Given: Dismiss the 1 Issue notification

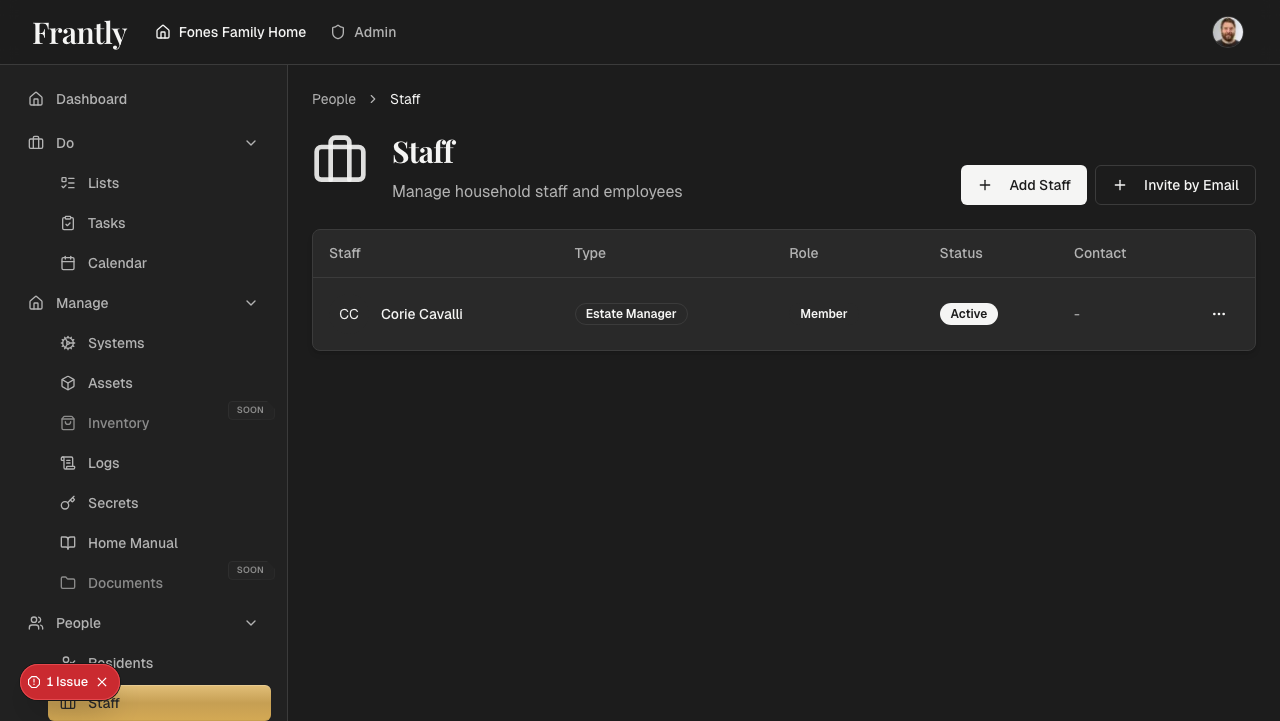Looking at the screenshot, I should click(x=101, y=682).
